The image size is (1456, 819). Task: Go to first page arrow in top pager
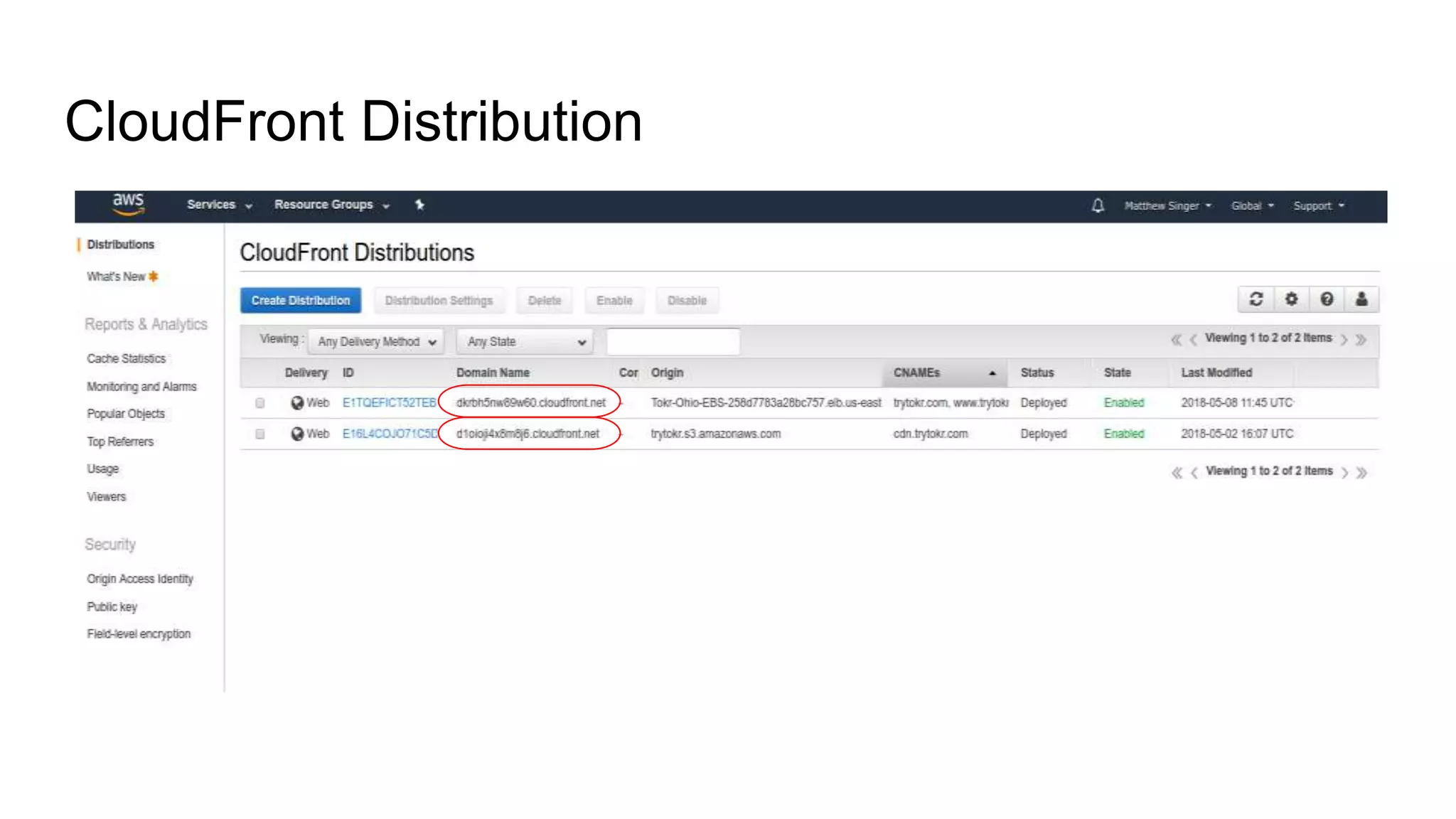coord(1177,340)
